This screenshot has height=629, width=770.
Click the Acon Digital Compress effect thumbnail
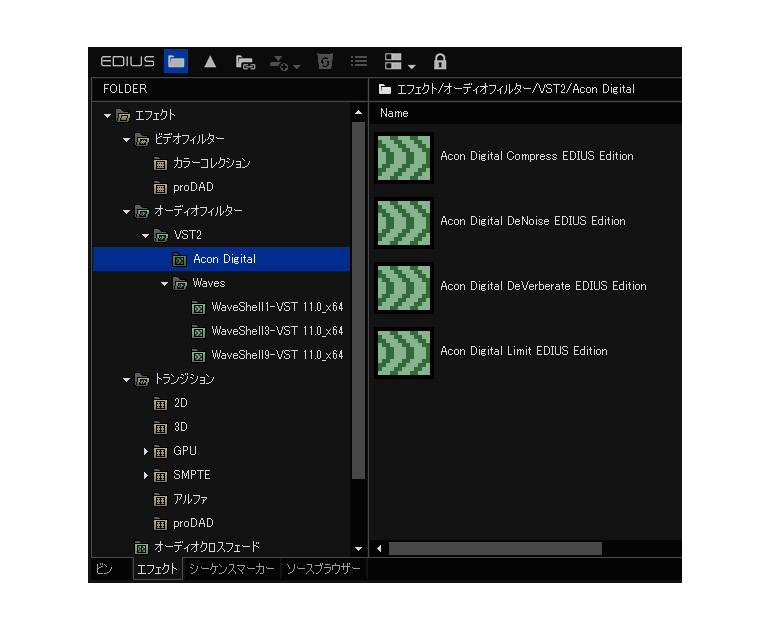(404, 158)
